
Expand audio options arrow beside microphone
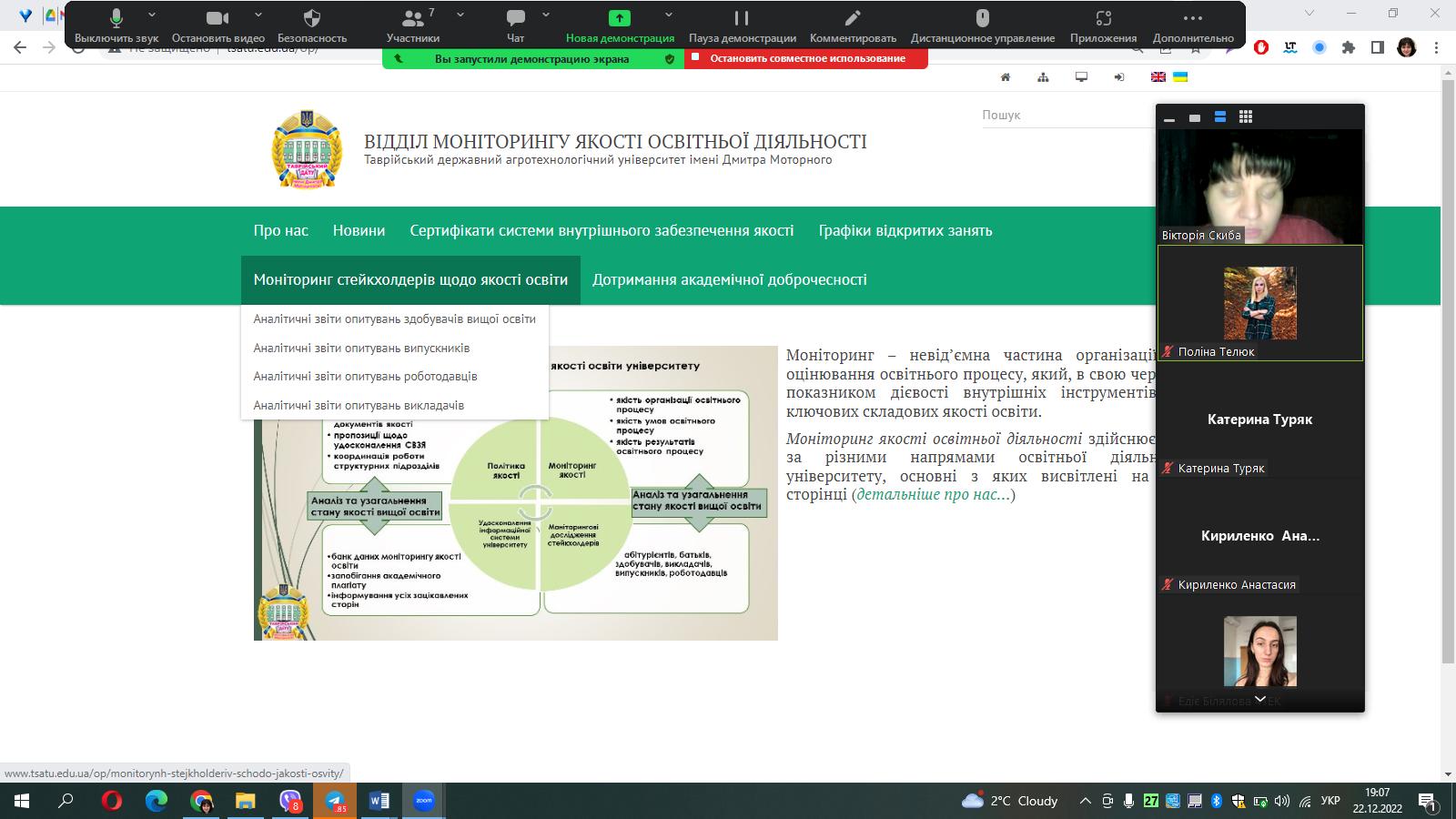[152, 15]
